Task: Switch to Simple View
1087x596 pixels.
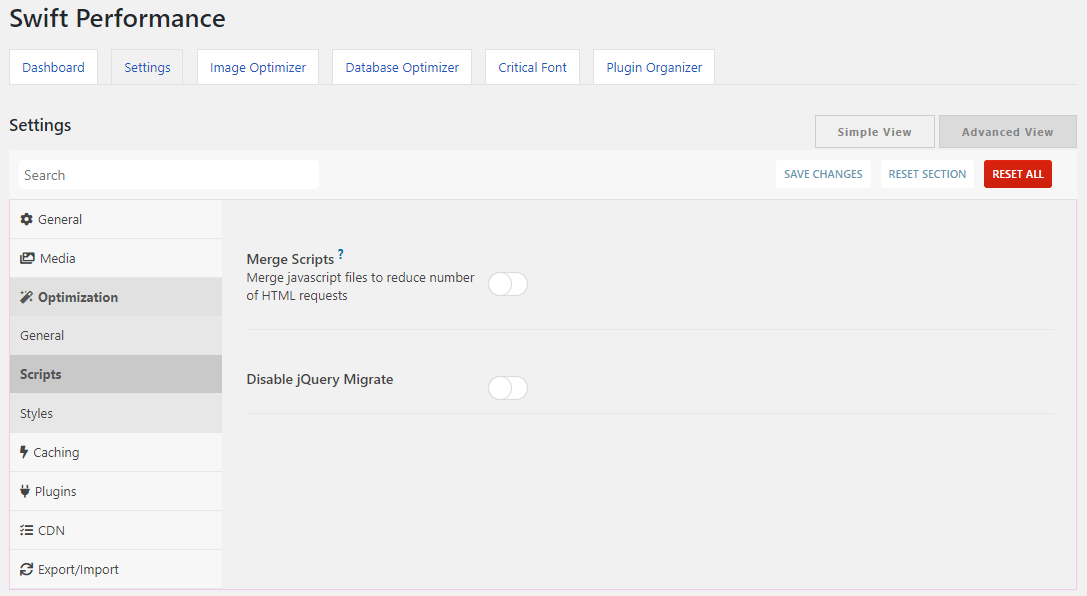Action: (874, 132)
